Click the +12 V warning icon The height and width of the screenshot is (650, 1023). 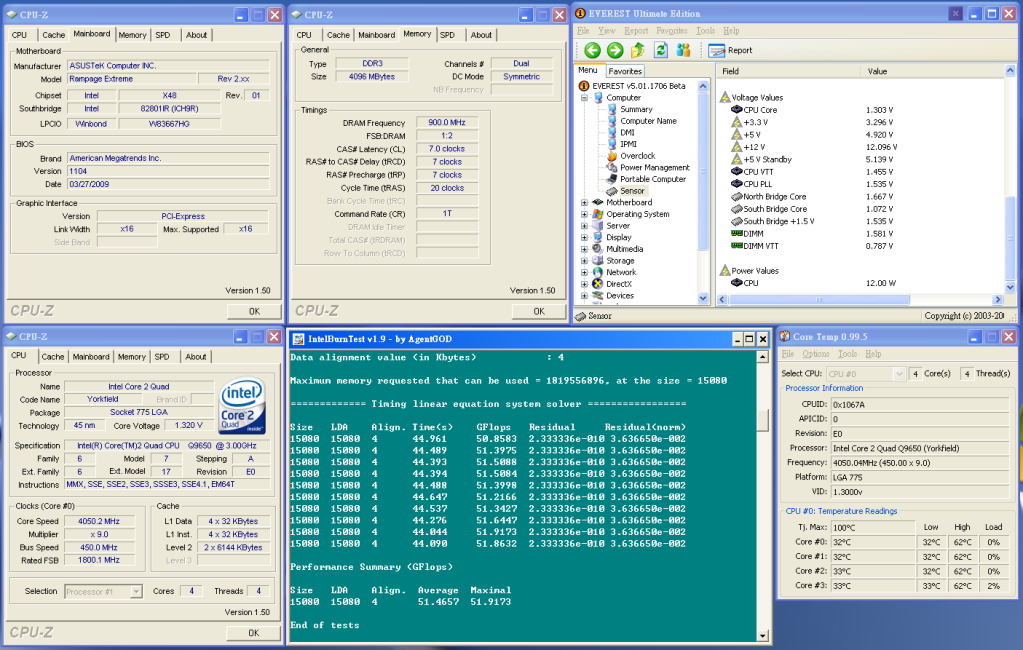pyautogui.click(x=737, y=147)
